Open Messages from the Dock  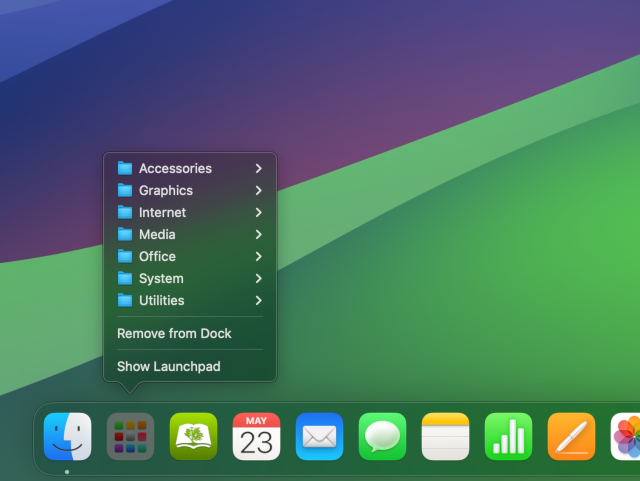click(382, 436)
